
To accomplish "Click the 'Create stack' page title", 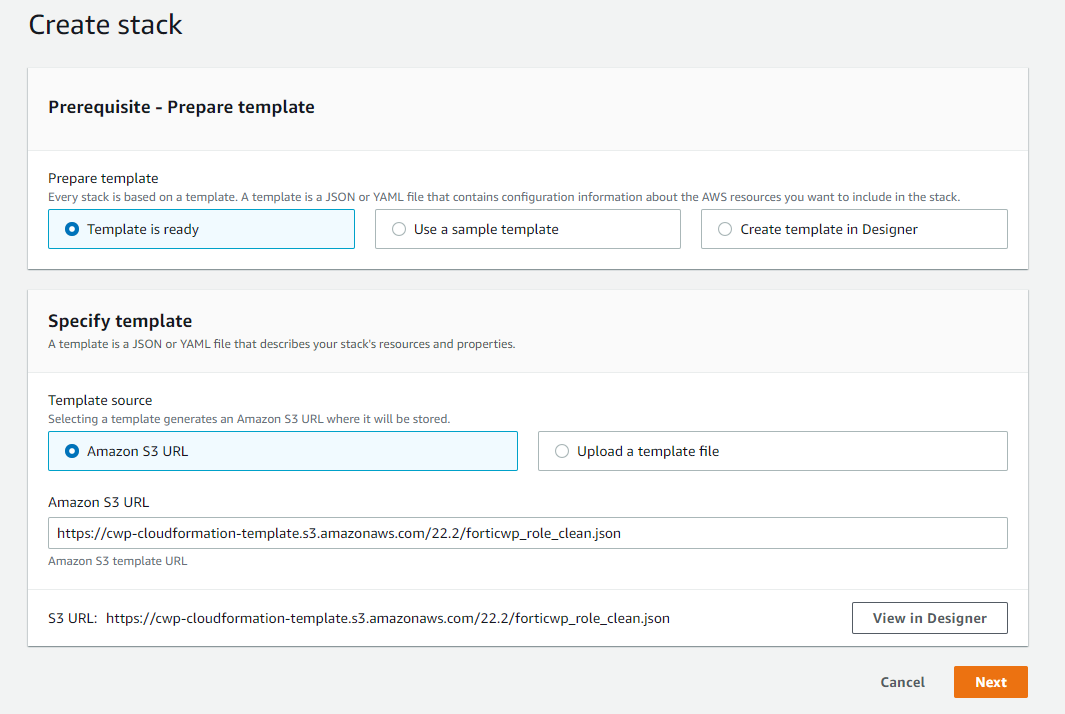I will (x=105, y=24).
